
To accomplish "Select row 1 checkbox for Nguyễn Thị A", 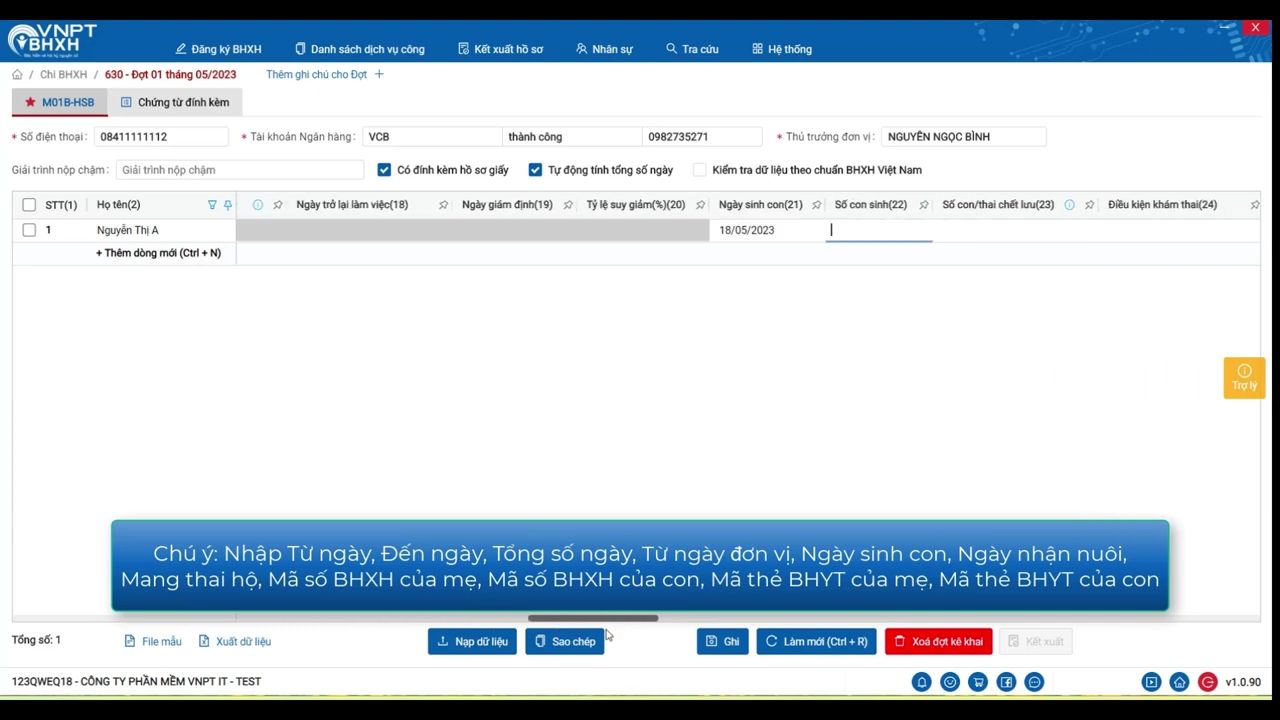I will (x=29, y=230).
